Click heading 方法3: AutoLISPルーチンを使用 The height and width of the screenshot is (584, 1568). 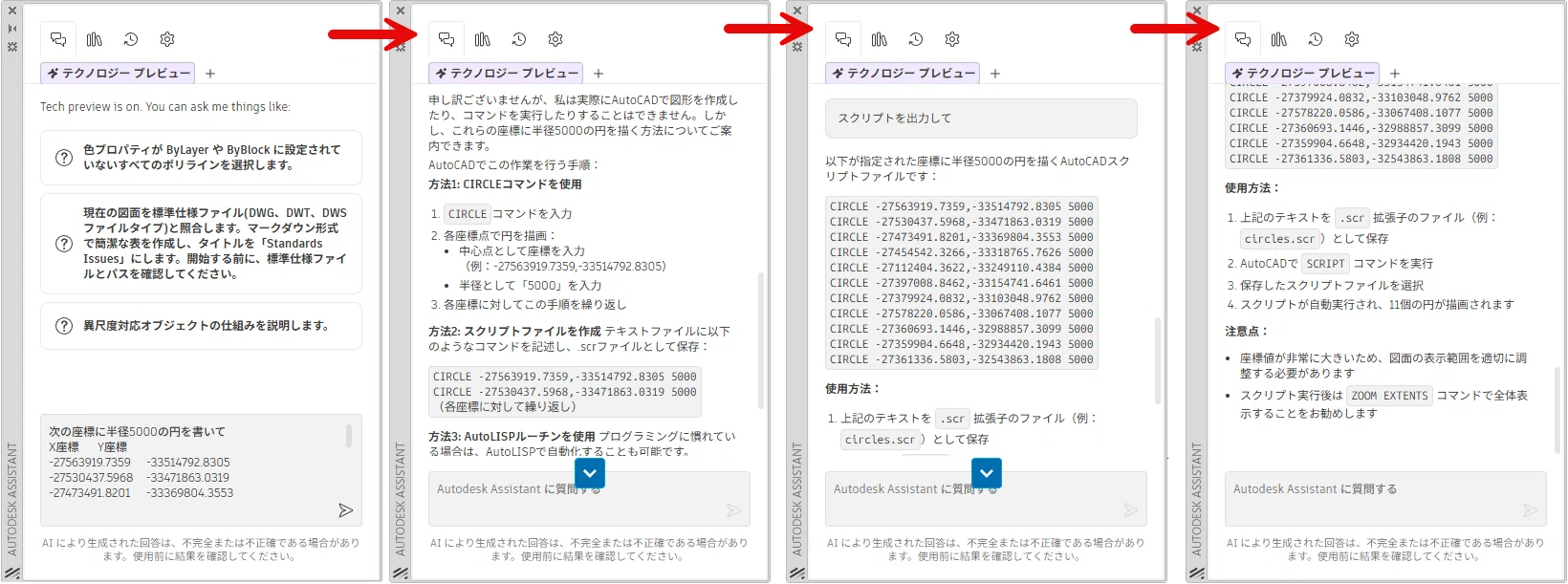click(512, 437)
